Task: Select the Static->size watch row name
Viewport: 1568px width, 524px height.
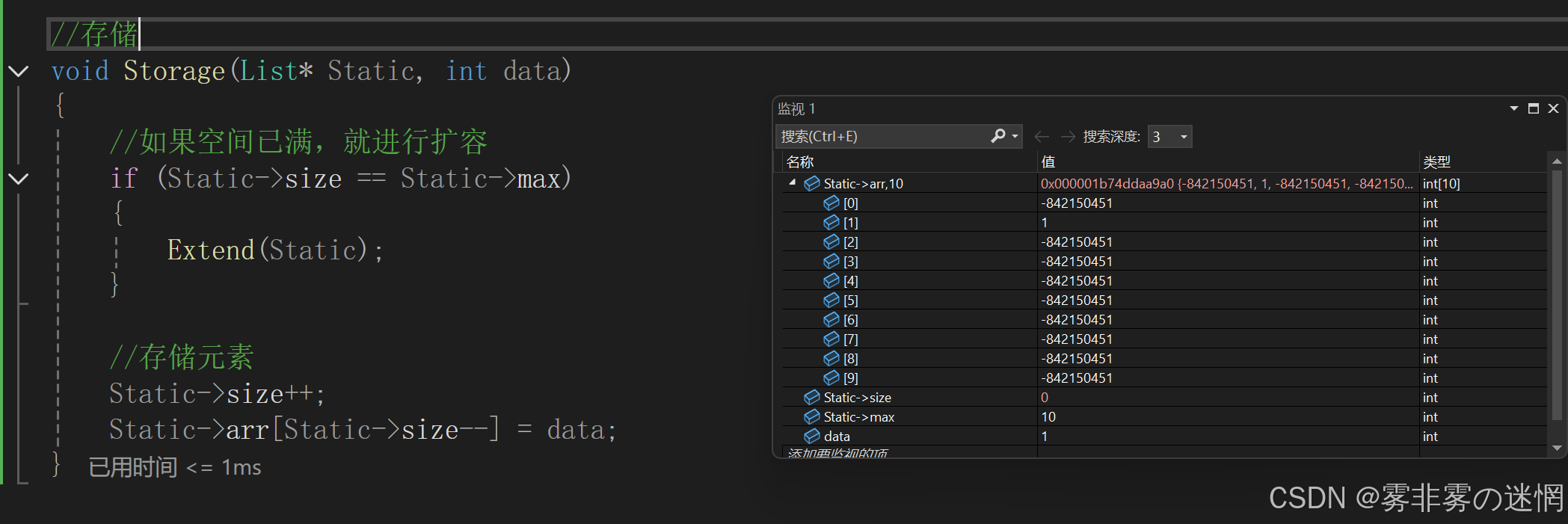Action: coord(857,398)
